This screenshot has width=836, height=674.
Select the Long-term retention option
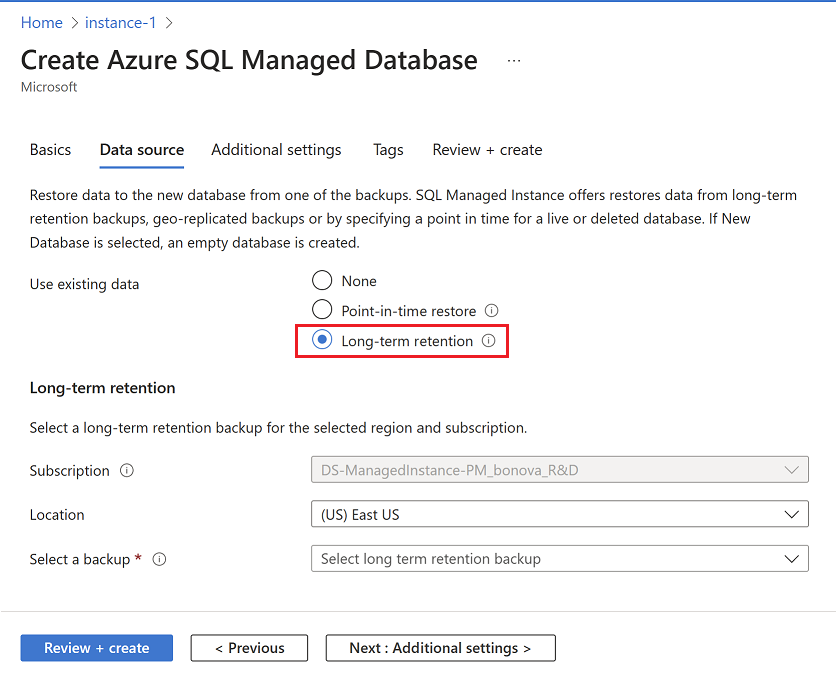[321, 340]
